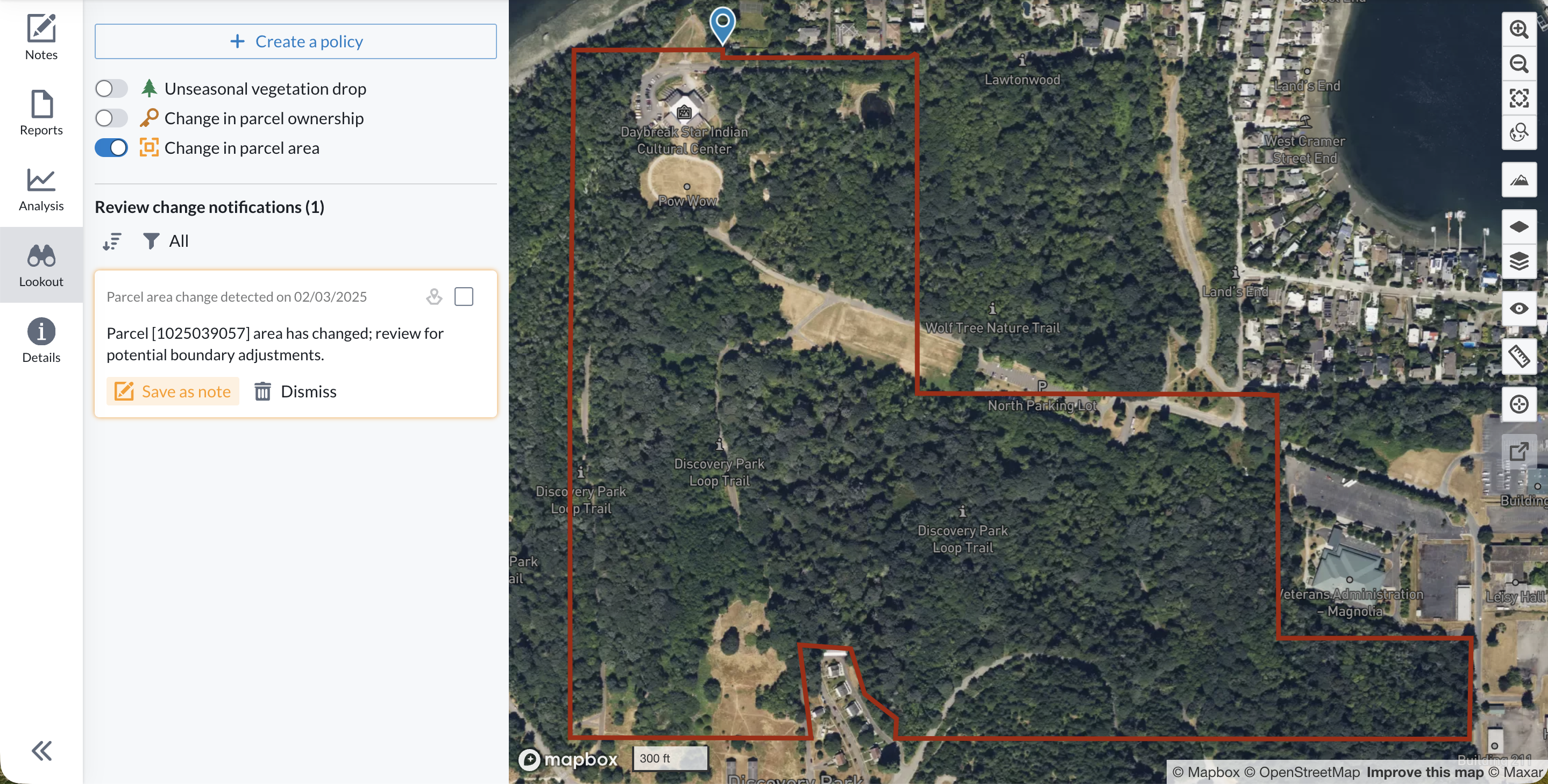1548x784 pixels.
Task: Fit map to parcel extent icon
Action: 1518,98
